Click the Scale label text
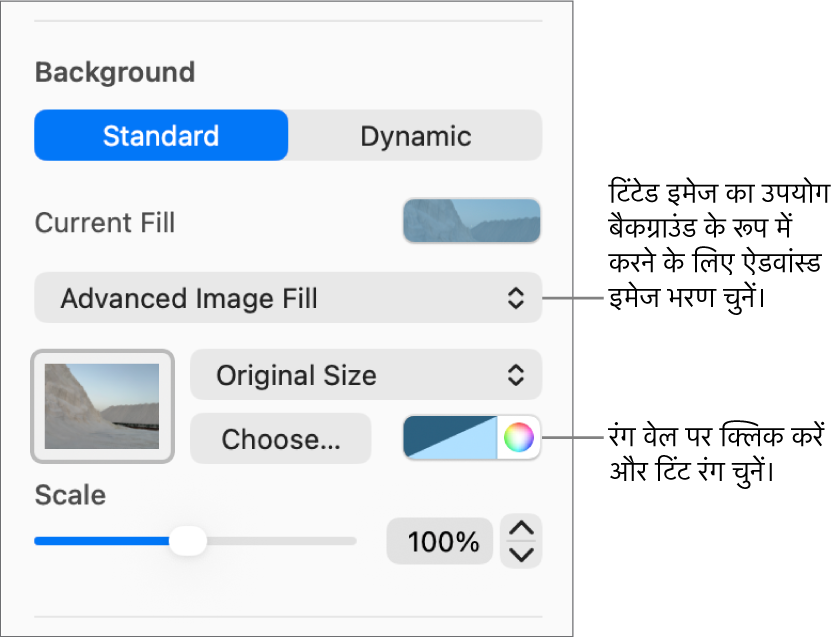This screenshot has width=838, height=638. pos(70,494)
